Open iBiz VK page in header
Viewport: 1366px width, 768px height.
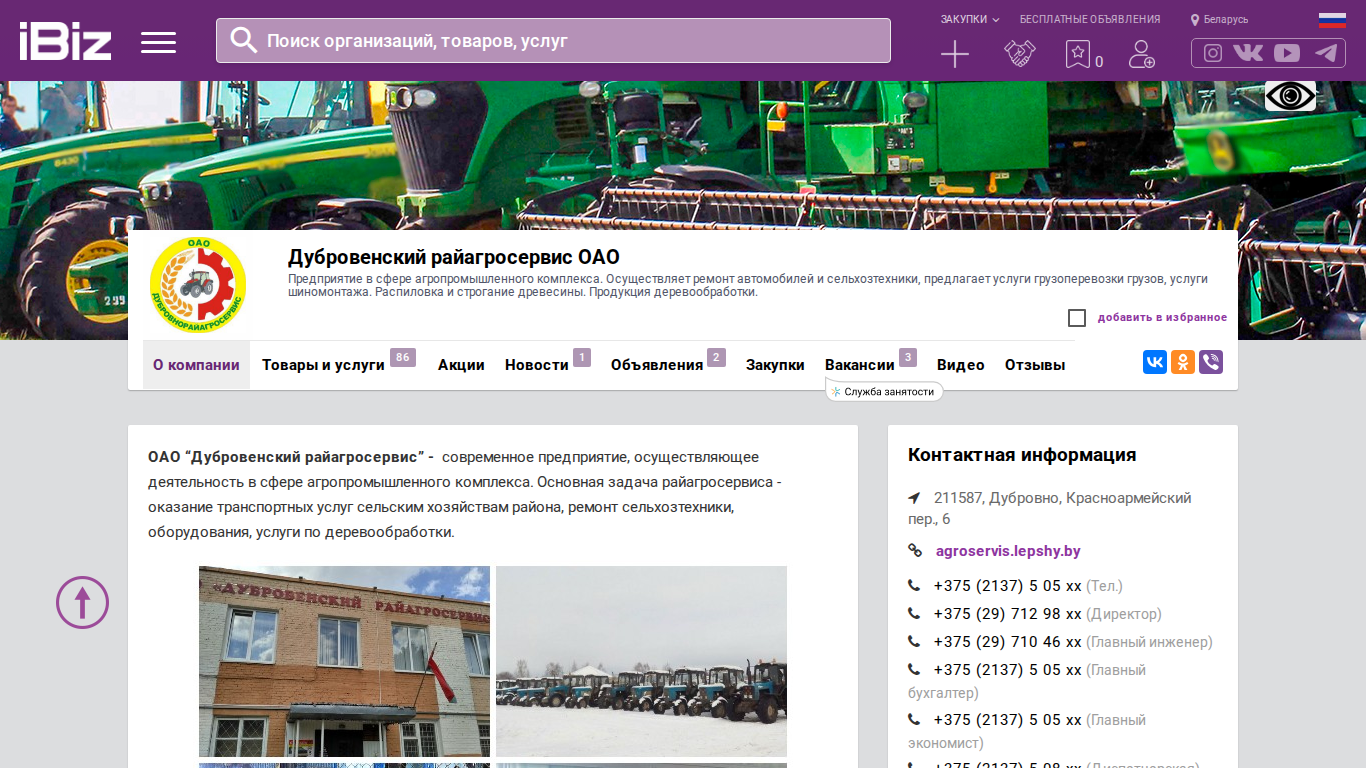1248,53
